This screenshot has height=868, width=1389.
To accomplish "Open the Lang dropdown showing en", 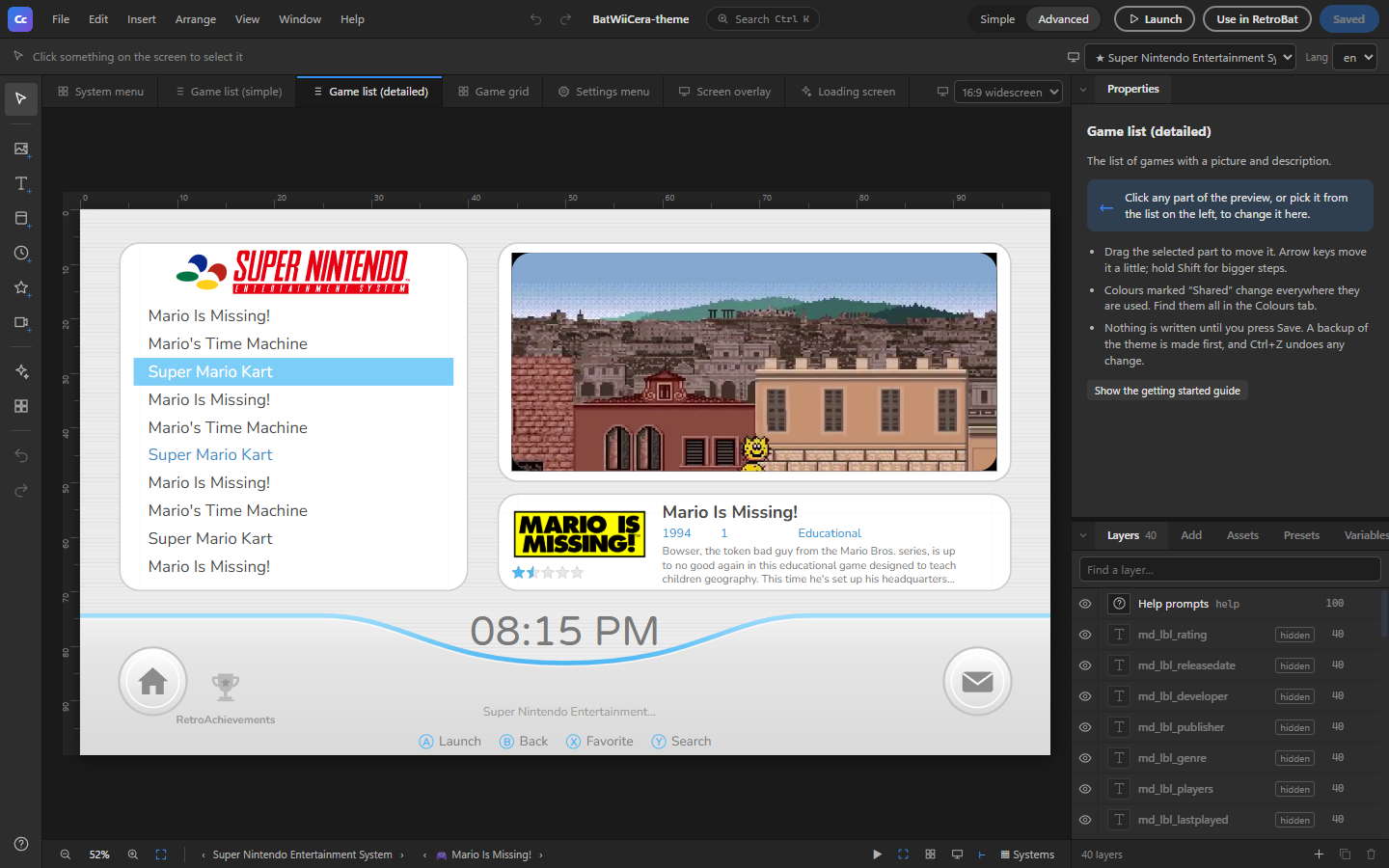I will tap(1354, 58).
